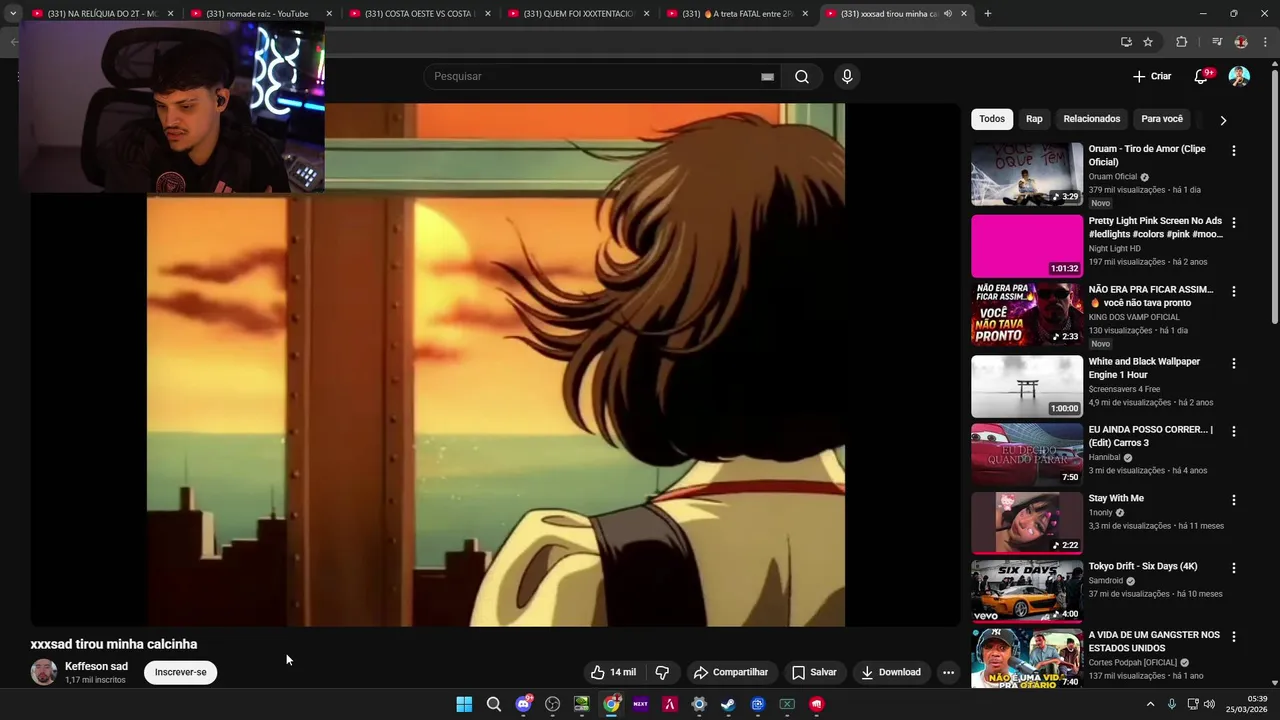Click 'Salvar' to save the video

pyautogui.click(x=814, y=672)
